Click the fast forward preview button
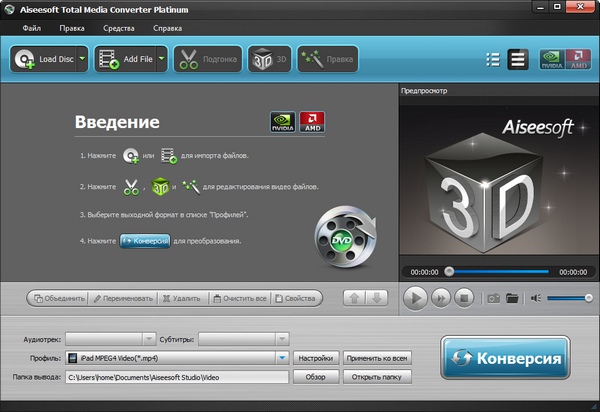 coord(441,298)
